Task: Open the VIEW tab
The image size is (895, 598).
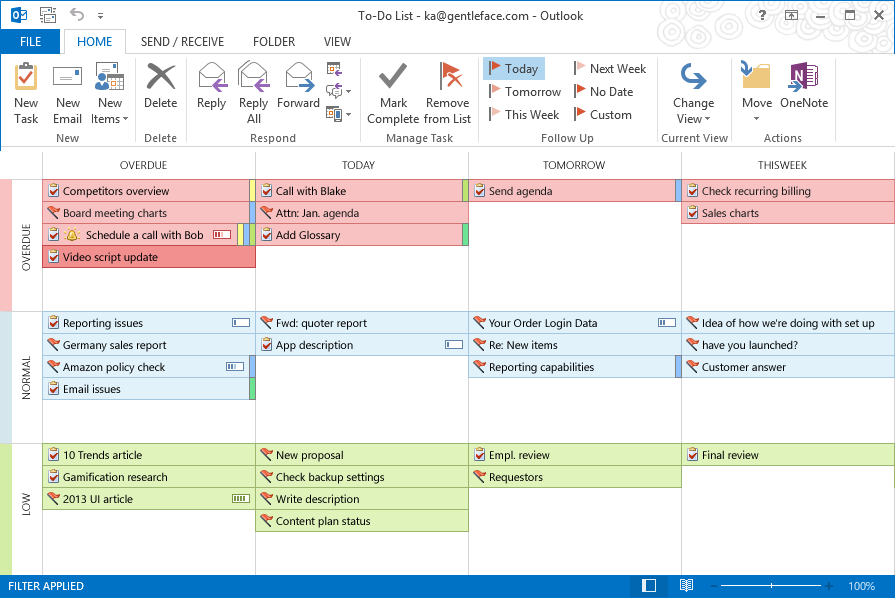Action: pyautogui.click(x=337, y=42)
